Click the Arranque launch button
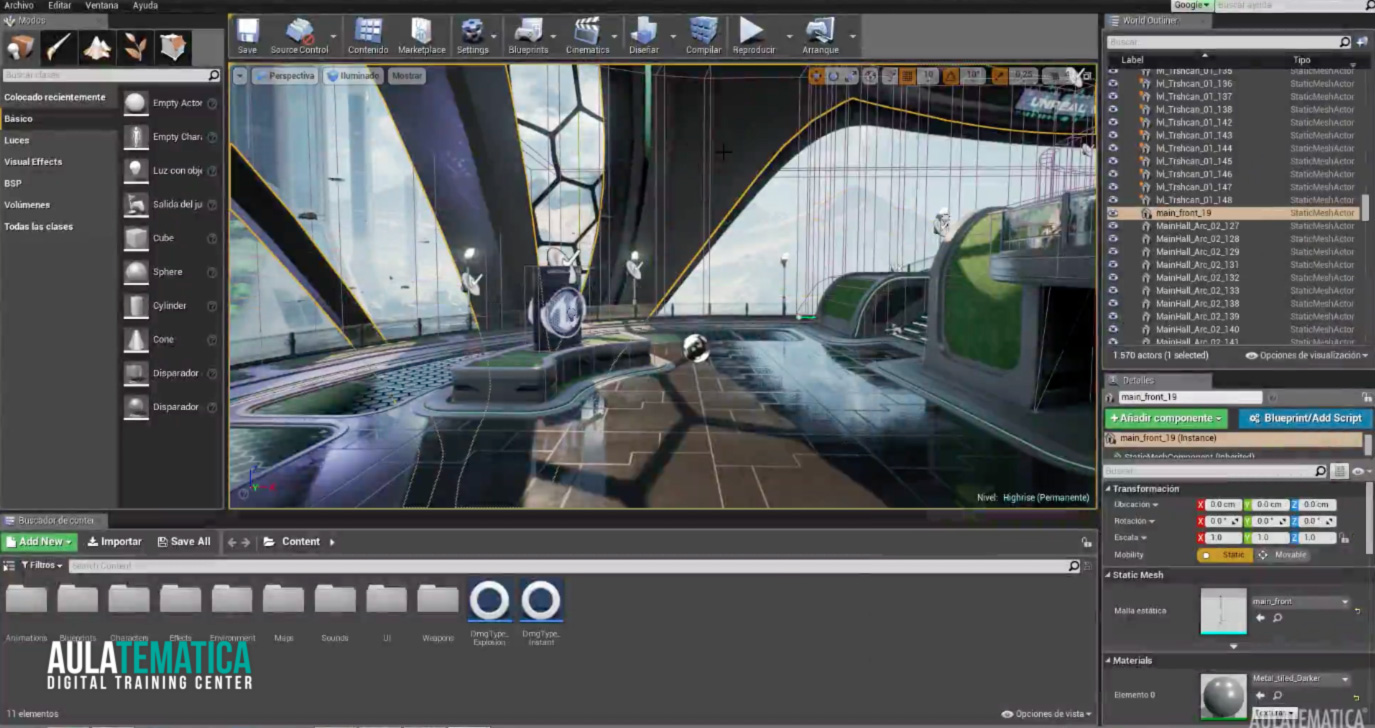The width and height of the screenshot is (1375, 728). click(820, 36)
